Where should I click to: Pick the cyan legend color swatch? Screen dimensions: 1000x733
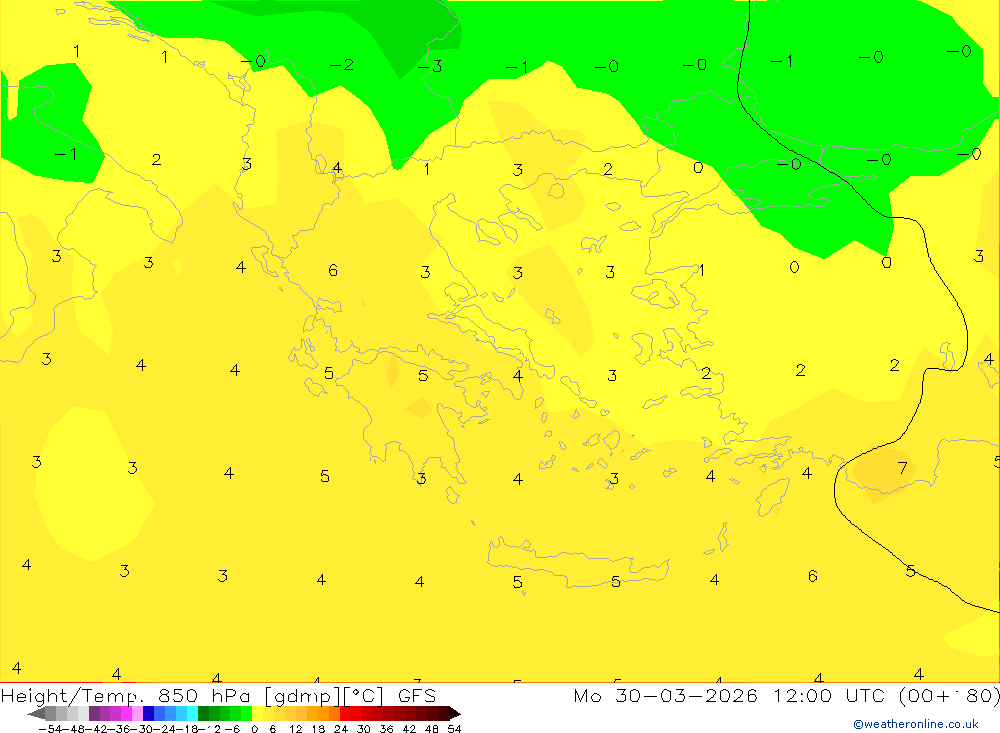coord(192,713)
